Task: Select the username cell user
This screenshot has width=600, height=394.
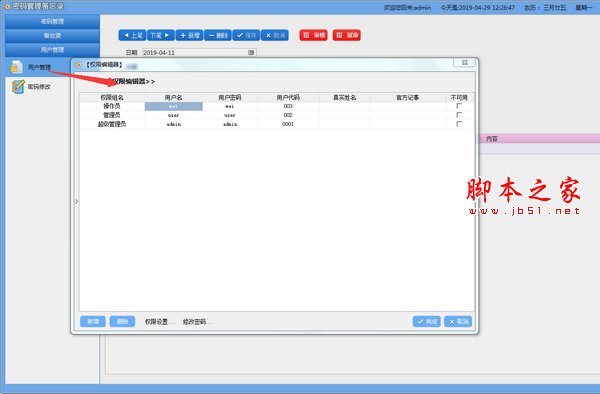Action: coord(173,115)
